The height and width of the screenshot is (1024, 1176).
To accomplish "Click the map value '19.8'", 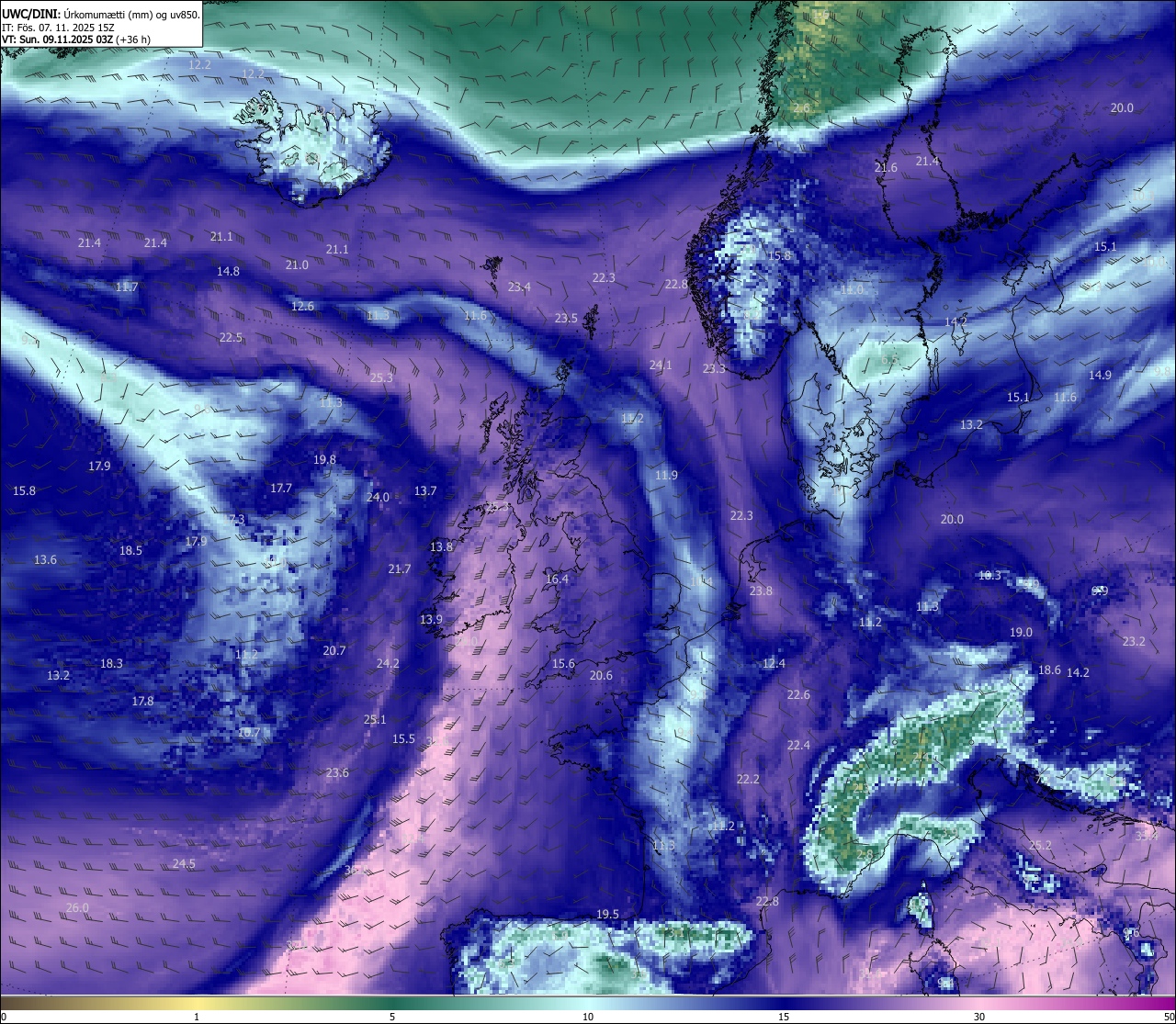I will [324, 459].
